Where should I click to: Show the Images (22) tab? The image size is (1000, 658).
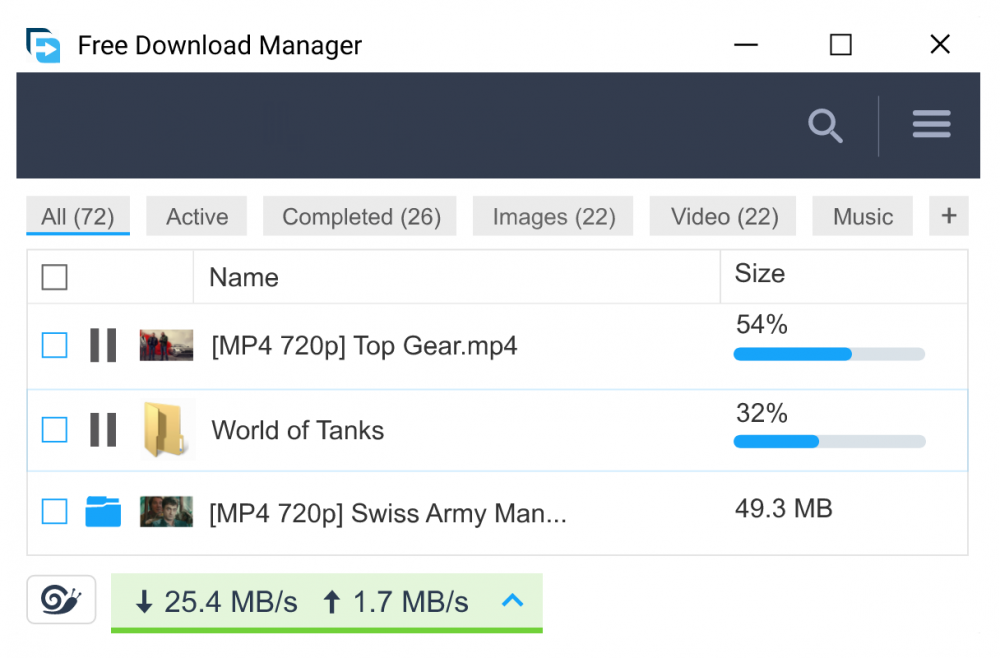coord(553,217)
